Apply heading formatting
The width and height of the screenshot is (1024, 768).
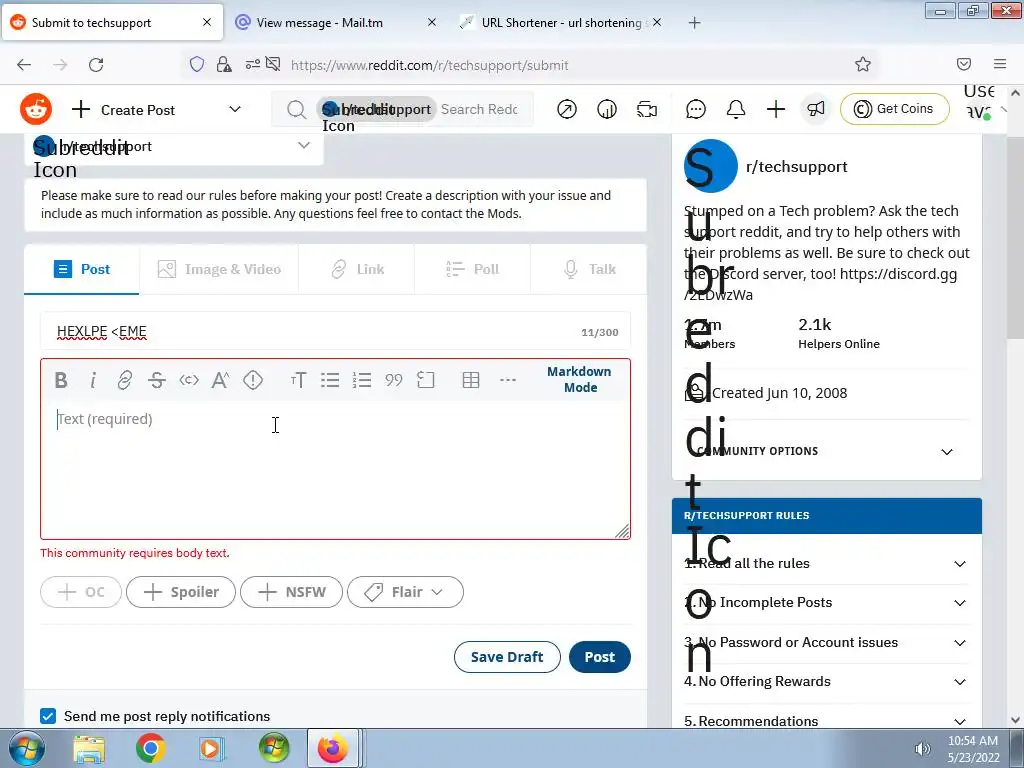pyautogui.click(x=298, y=380)
